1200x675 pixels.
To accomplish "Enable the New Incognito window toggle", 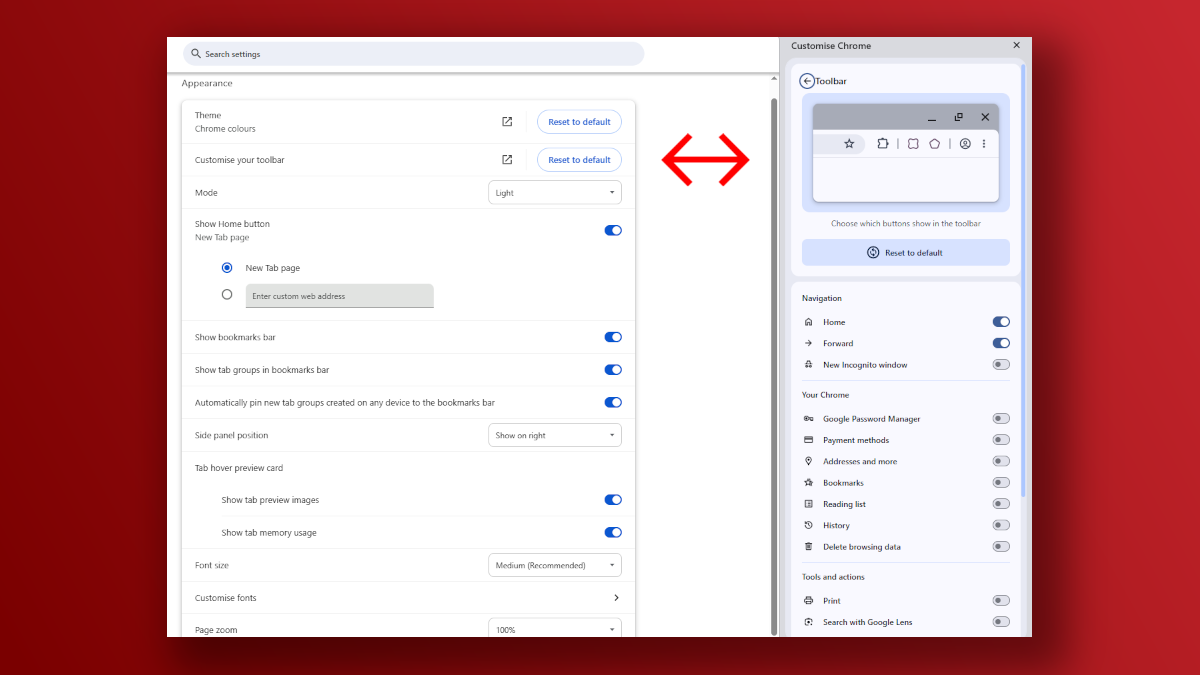I will (1001, 364).
